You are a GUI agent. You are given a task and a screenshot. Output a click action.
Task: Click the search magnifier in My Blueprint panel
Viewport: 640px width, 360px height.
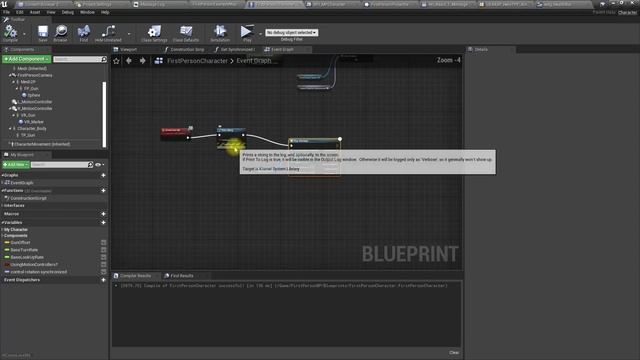point(90,164)
